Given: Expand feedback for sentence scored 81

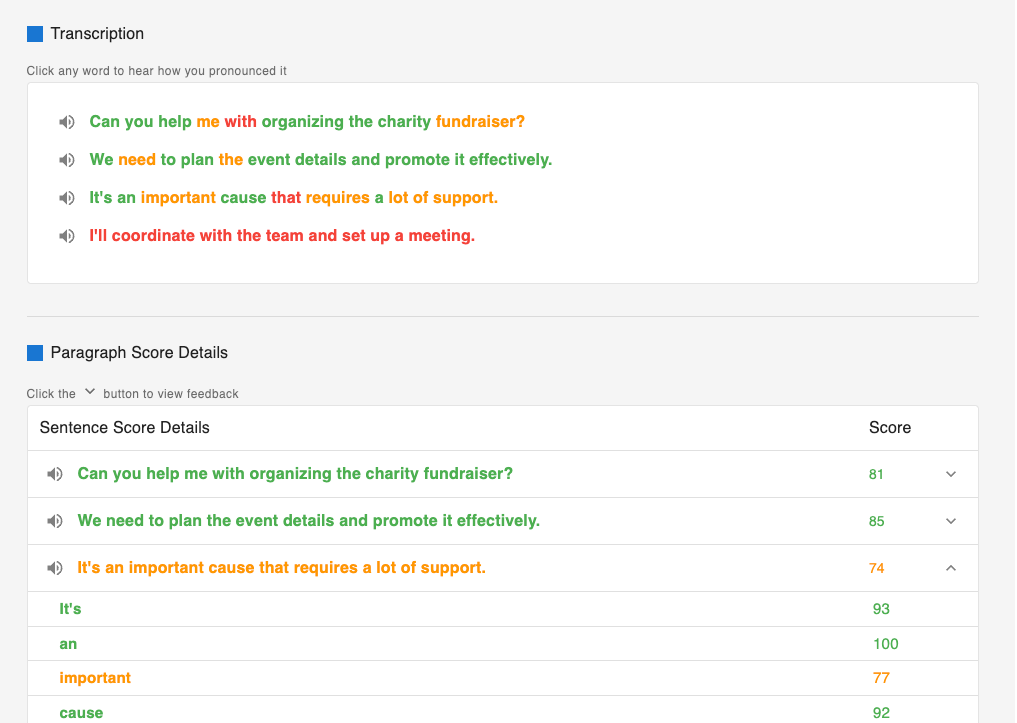Looking at the screenshot, I should (x=951, y=474).
